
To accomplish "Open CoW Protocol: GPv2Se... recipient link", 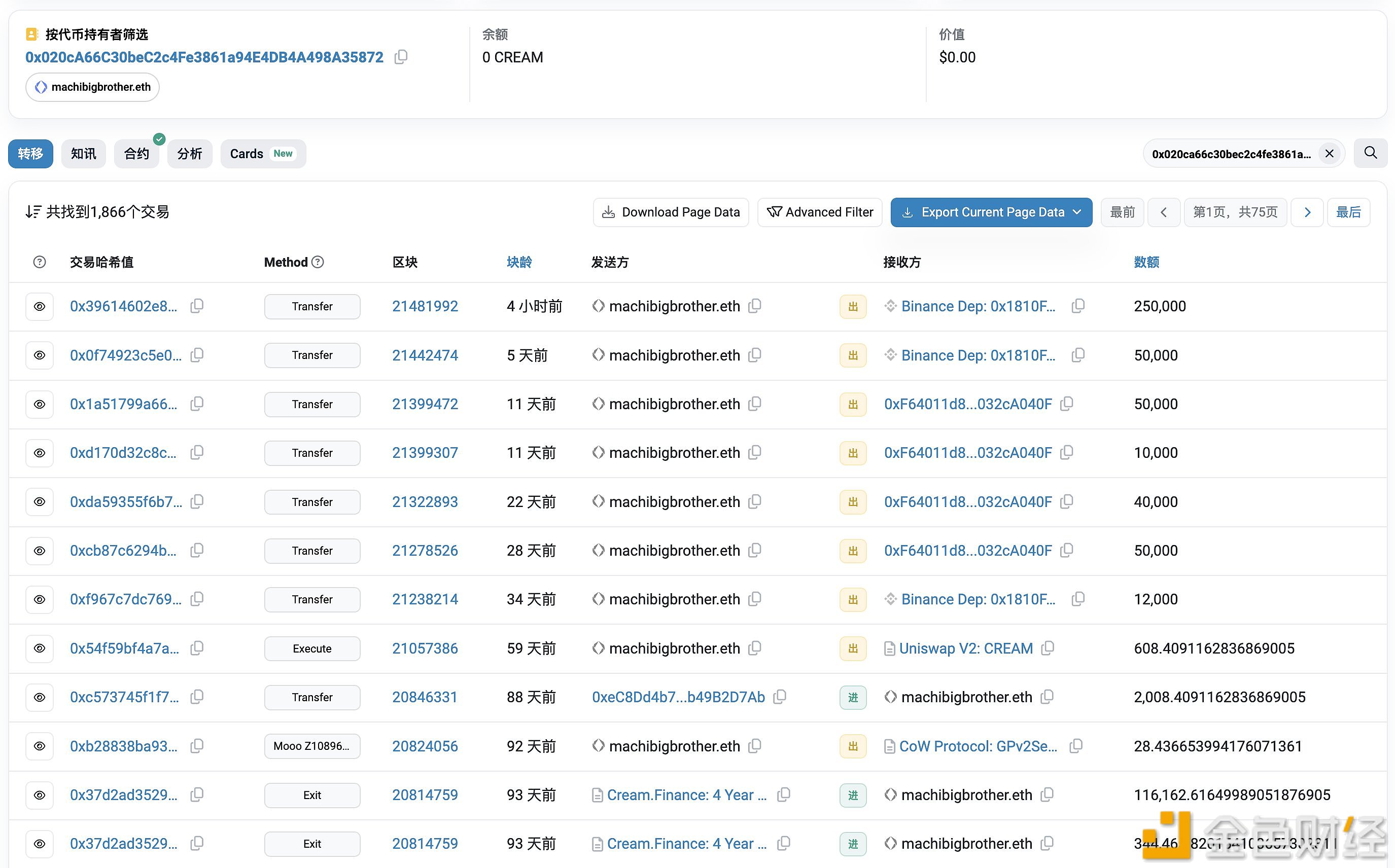I will [978, 746].
